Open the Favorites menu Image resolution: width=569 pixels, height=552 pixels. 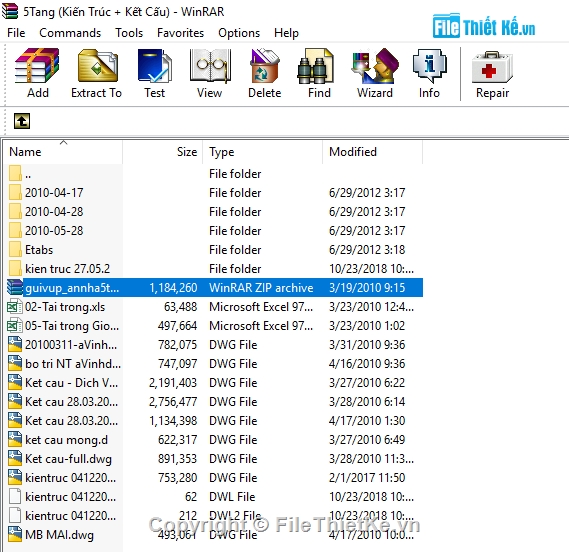[180, 33]
